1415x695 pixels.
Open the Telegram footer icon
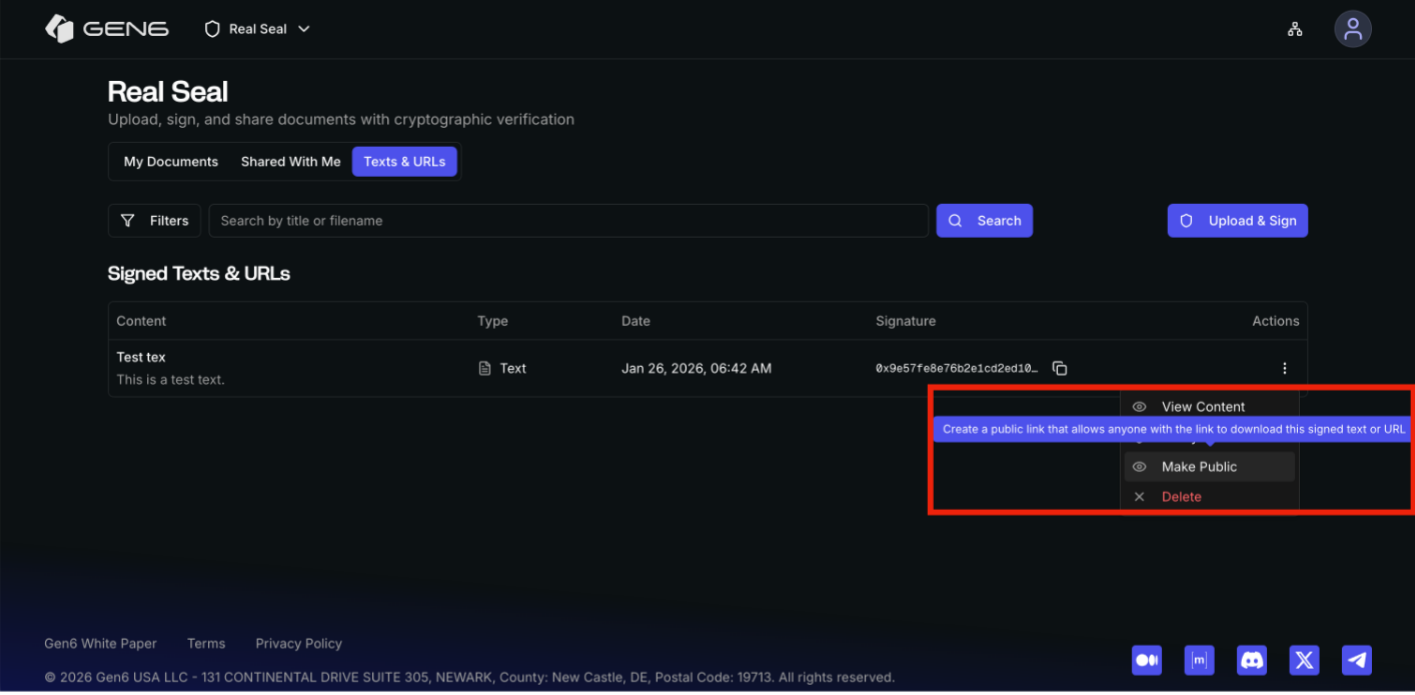(x=1356, y=660)
